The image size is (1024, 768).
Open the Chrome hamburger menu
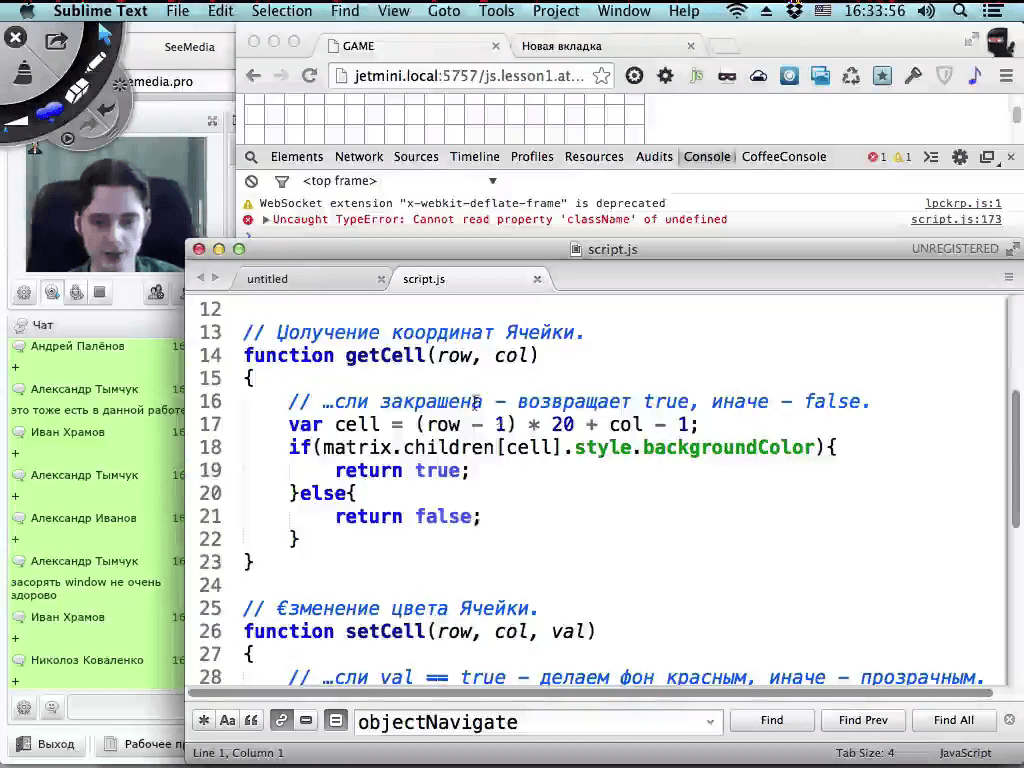1006,76
